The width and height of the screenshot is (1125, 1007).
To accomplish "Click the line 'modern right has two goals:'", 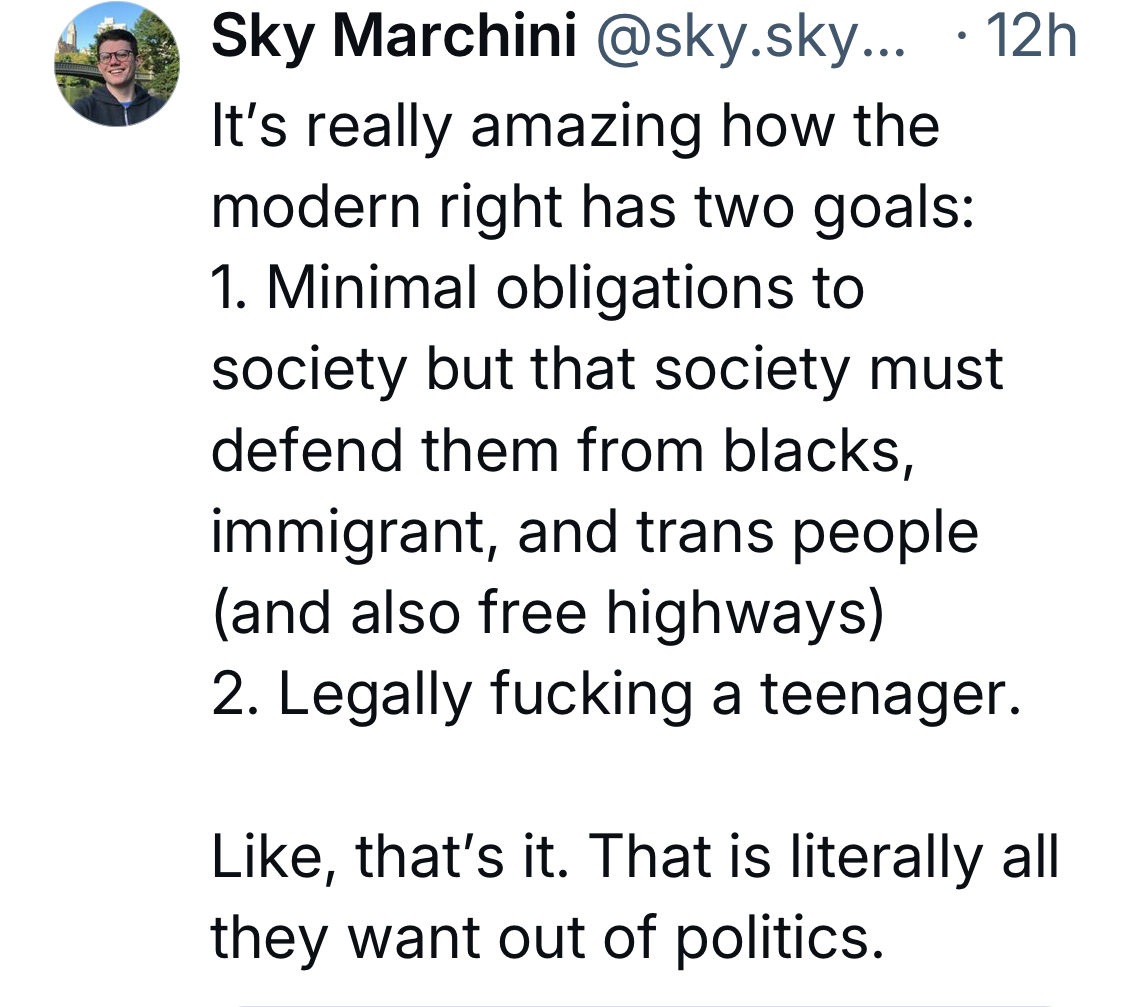I will [593, 209].
